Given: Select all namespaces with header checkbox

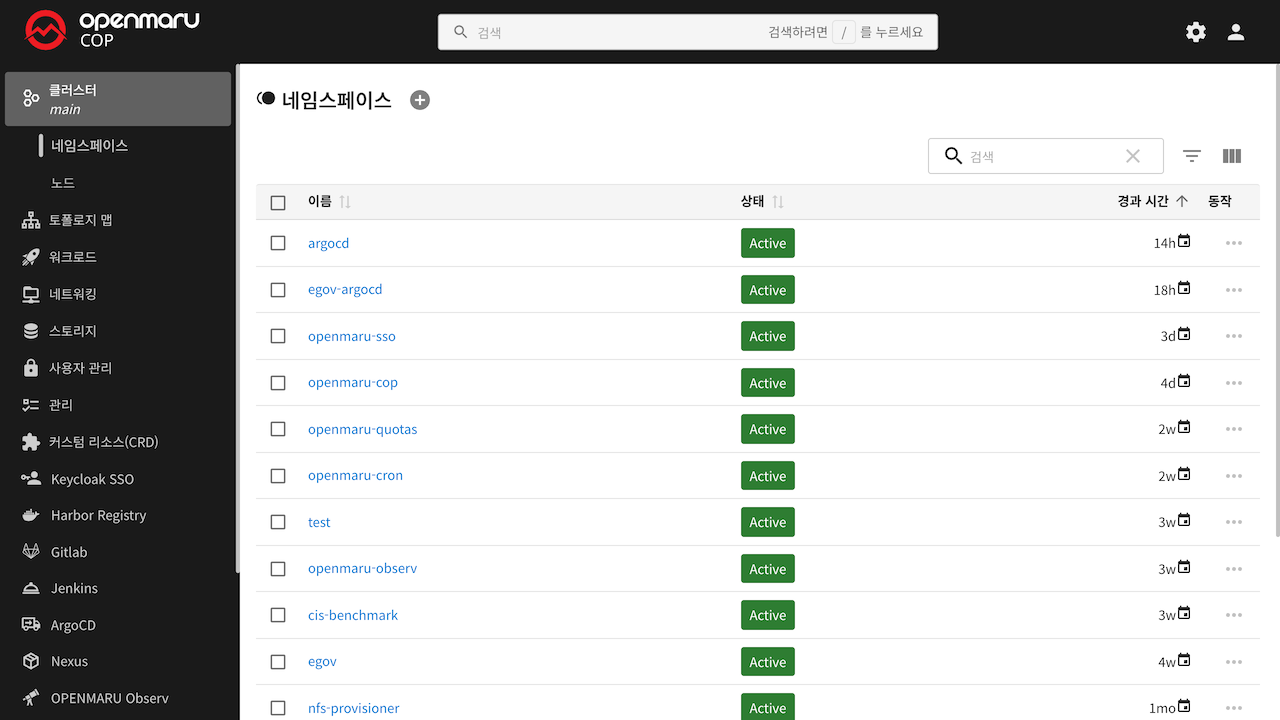Looking at the screenshot, I should [278, 202].
